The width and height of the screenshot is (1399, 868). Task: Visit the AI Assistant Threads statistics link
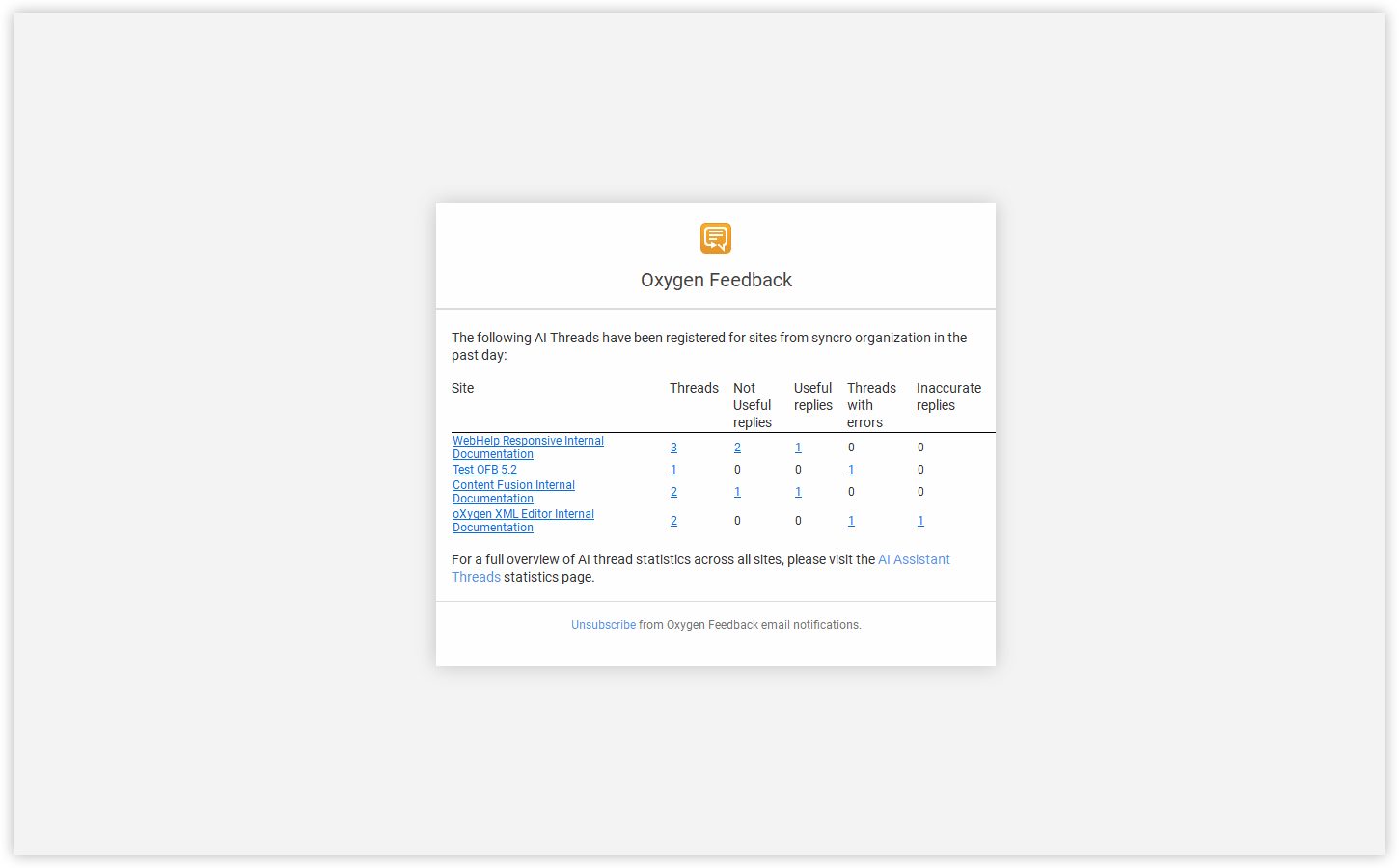tap(914, 559)
